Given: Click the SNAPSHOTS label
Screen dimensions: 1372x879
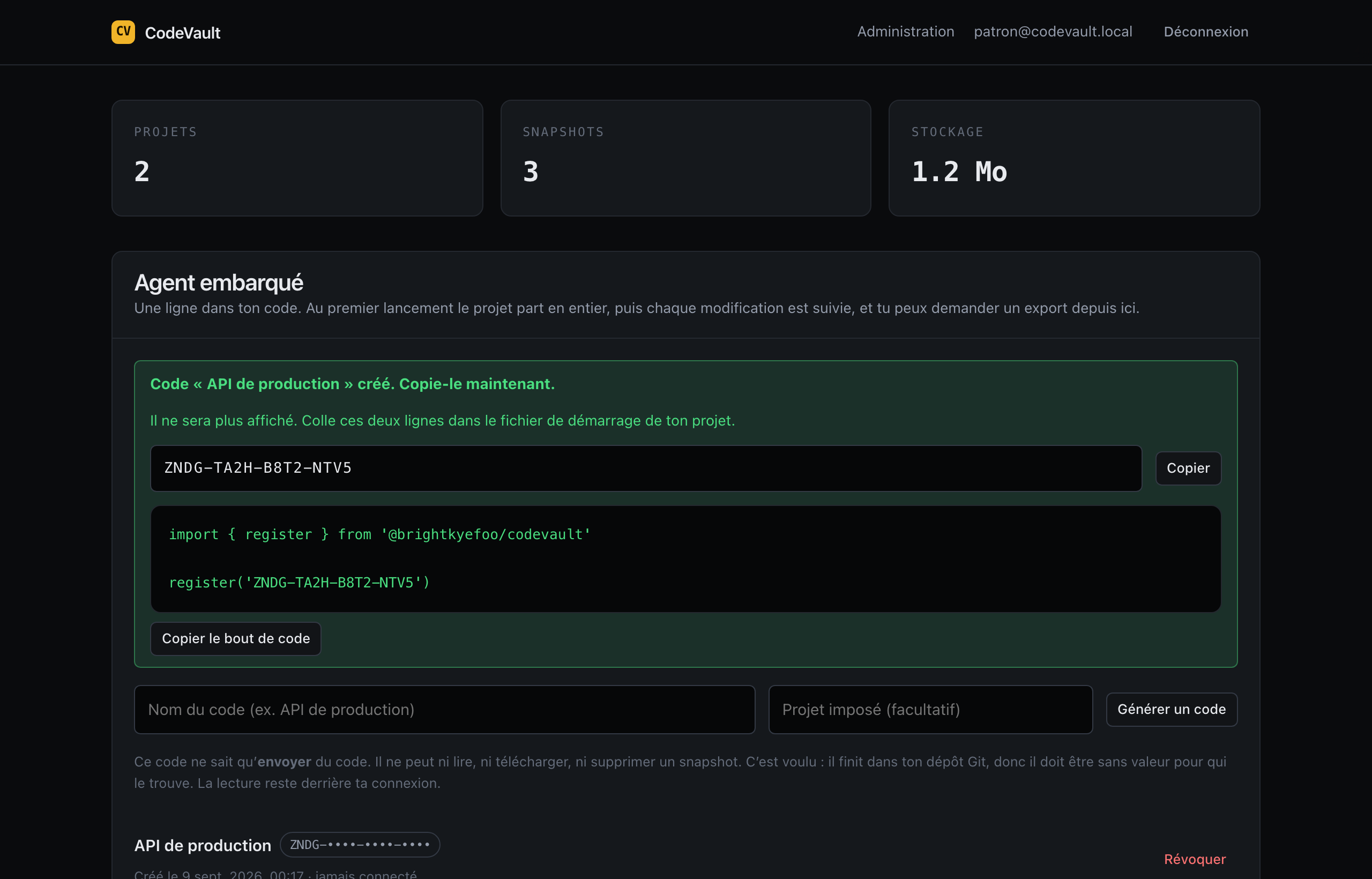Looking at the screenshot, I should pyautogui.click(x=563, y=132).
